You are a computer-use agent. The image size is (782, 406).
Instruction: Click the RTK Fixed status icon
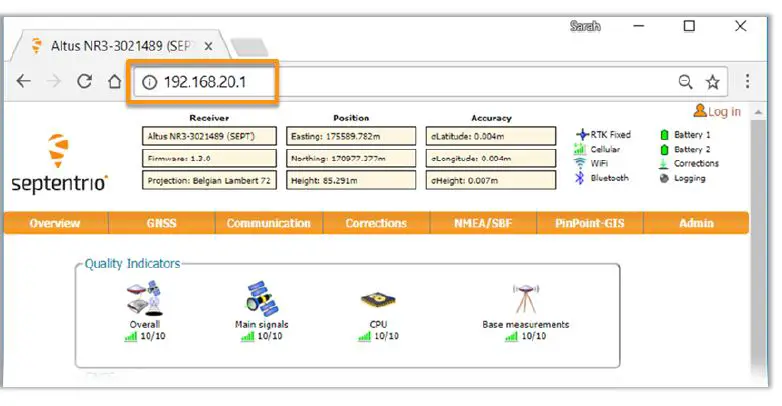click(x=582, y=134)
